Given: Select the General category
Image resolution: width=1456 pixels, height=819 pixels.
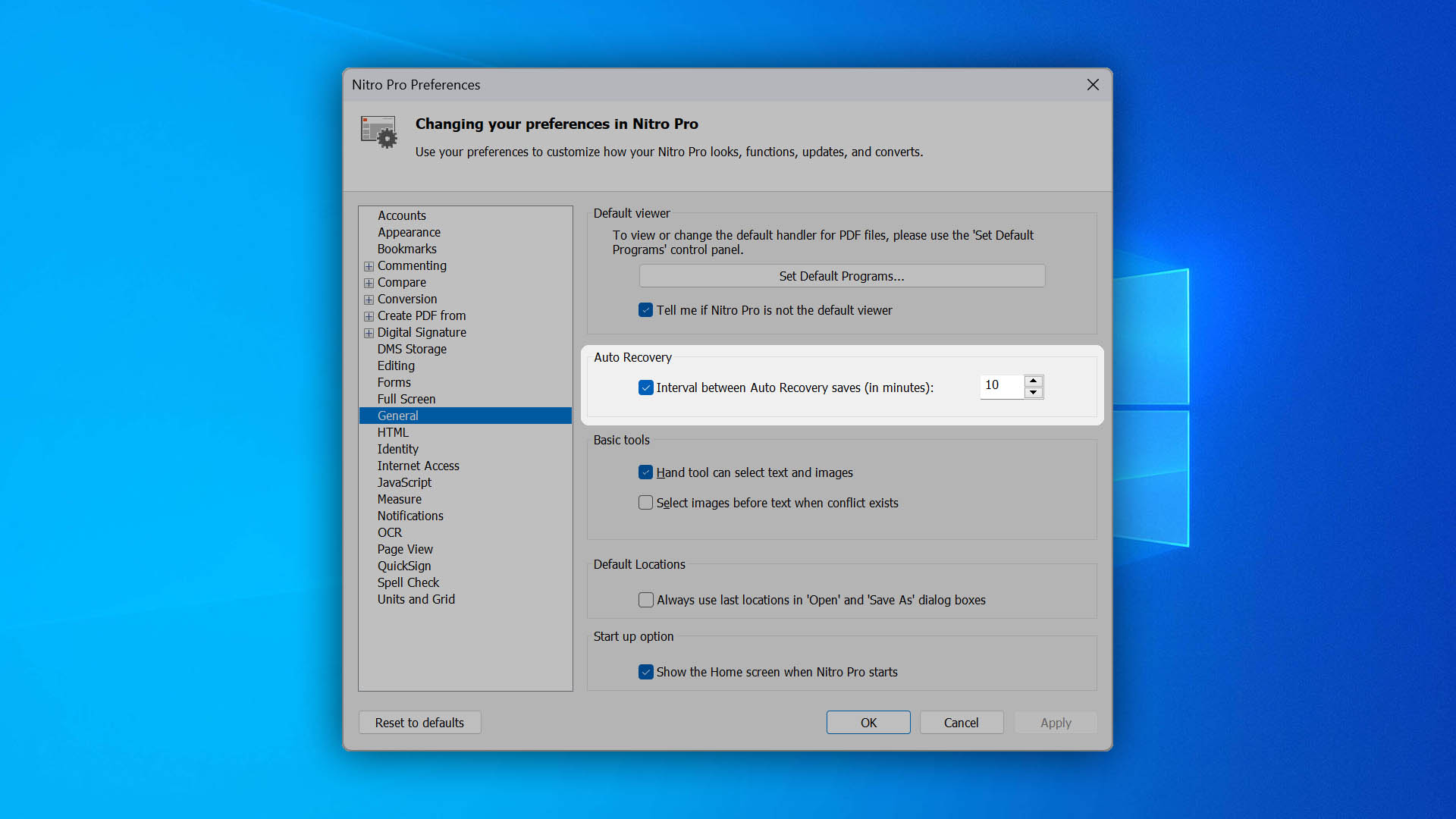Looking at the screenshot, I should coord(465,416).
